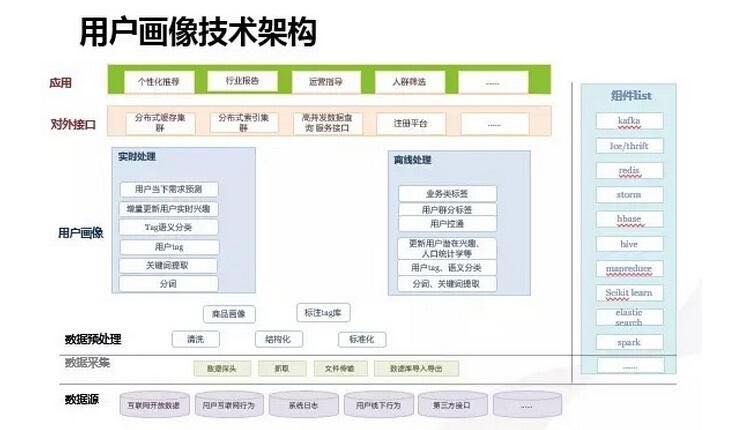
Task: Select the 人群筛选 box
Action: click(x=410, y=82)
